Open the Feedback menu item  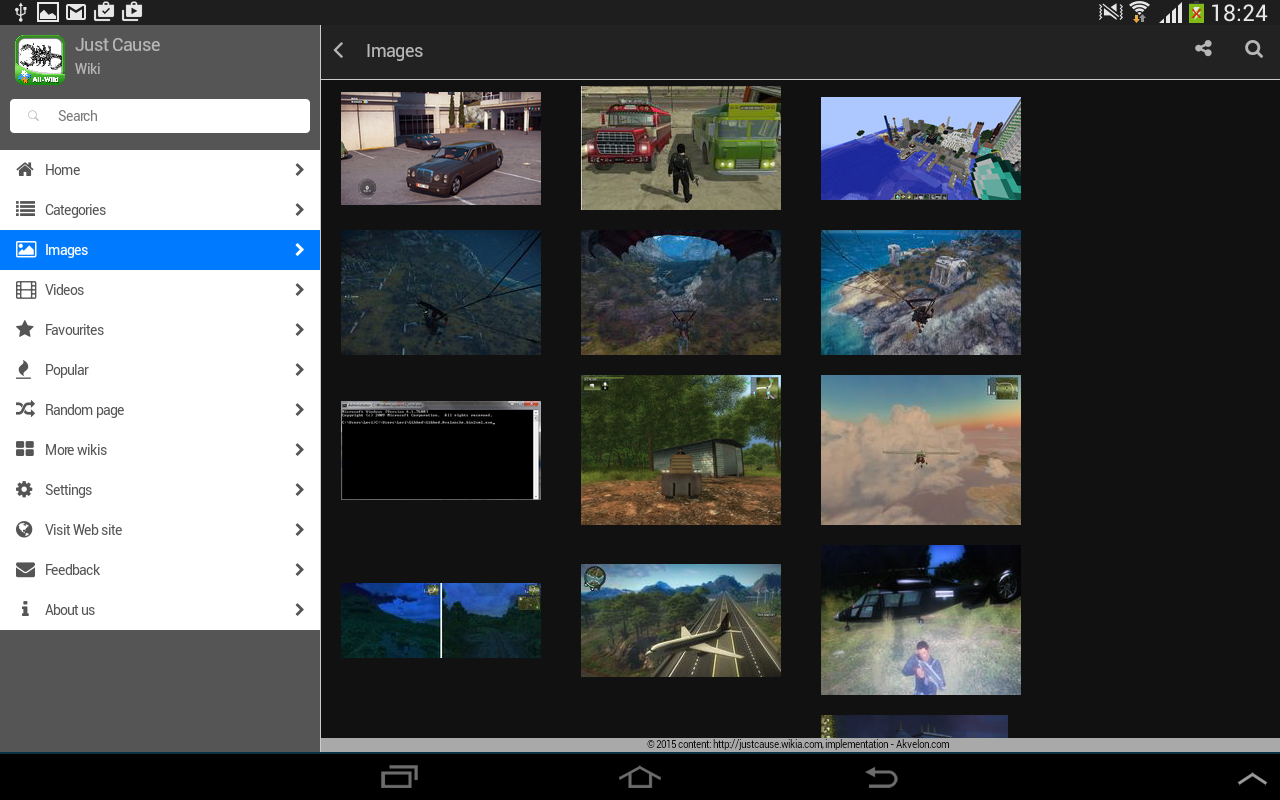click(160, 570)
